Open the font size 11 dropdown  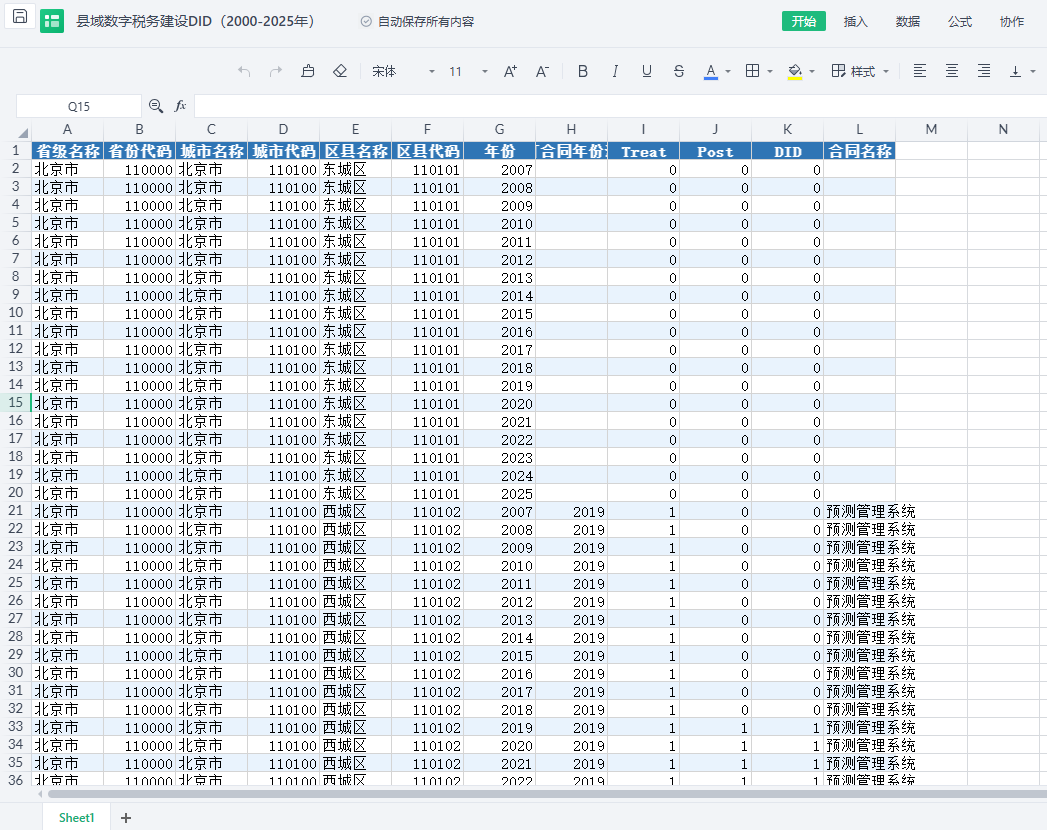coord(468,71)
